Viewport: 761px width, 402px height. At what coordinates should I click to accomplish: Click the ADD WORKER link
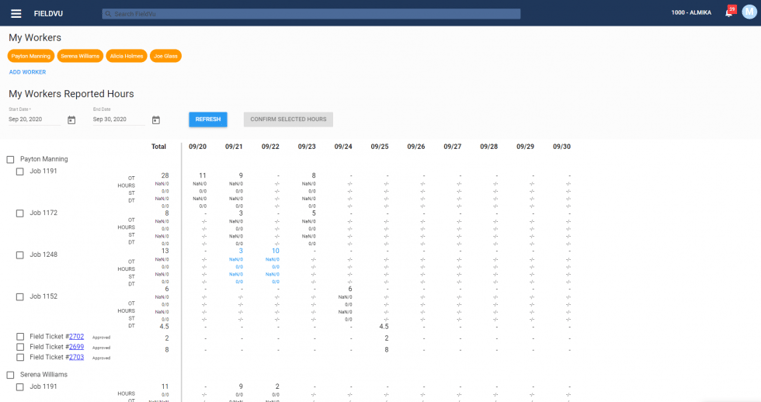pos(28,72)
